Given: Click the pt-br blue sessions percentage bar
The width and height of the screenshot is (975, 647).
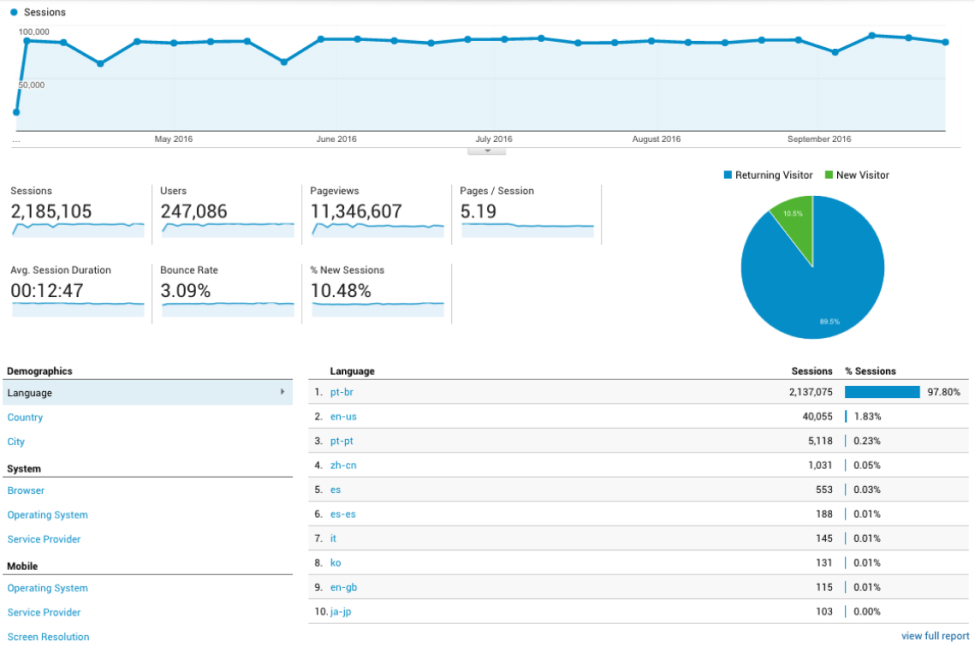Looking at the screenshot, I should coord(882,393).
